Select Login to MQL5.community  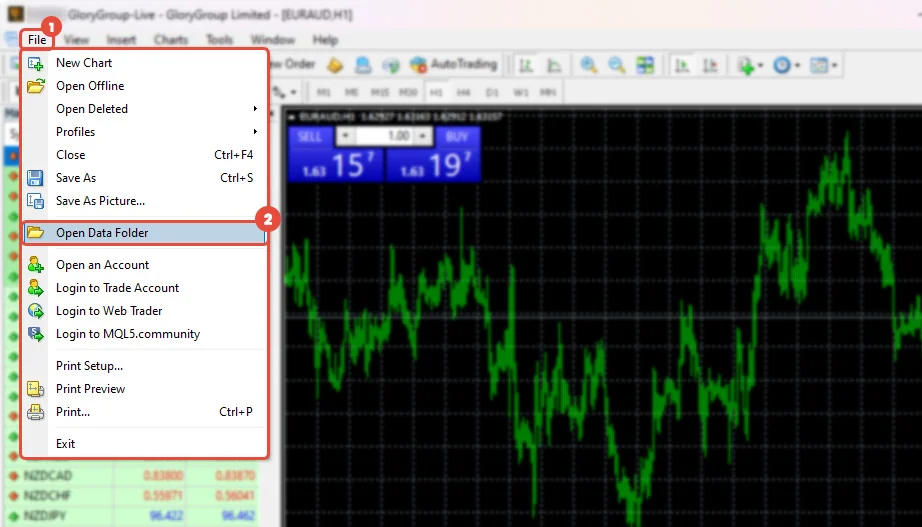point(128,334)
